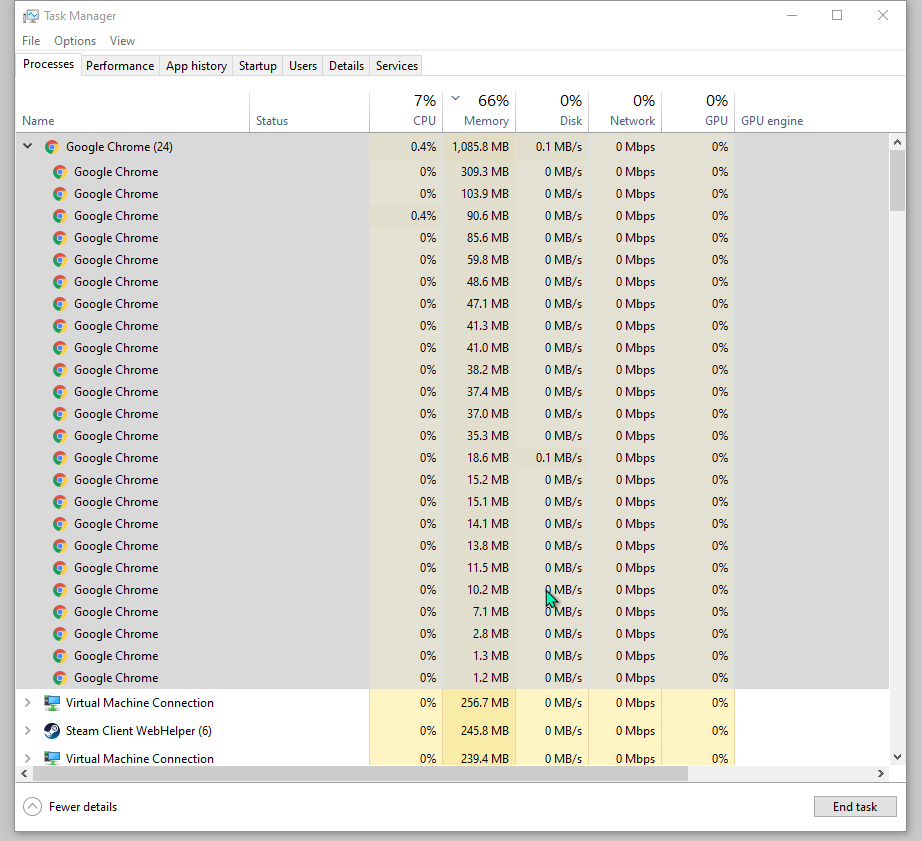Click Chrome icon in the 37.0 MB row
922x841 pixels.
click(59, 414)
